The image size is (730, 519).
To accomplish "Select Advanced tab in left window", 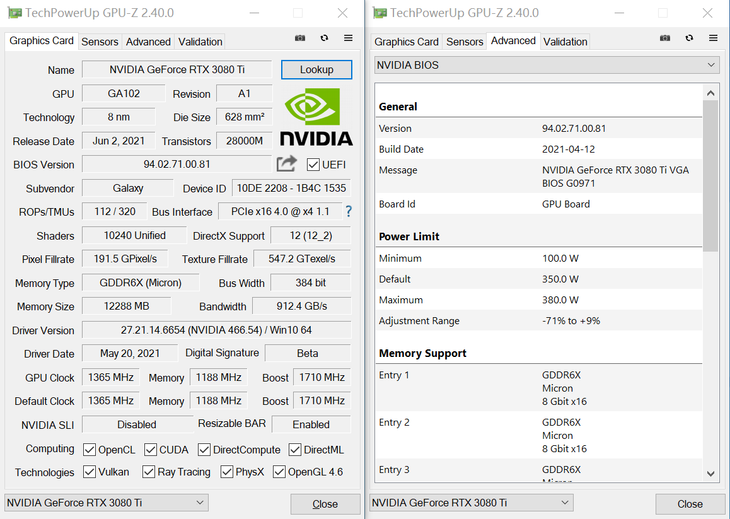I will 148,42.
